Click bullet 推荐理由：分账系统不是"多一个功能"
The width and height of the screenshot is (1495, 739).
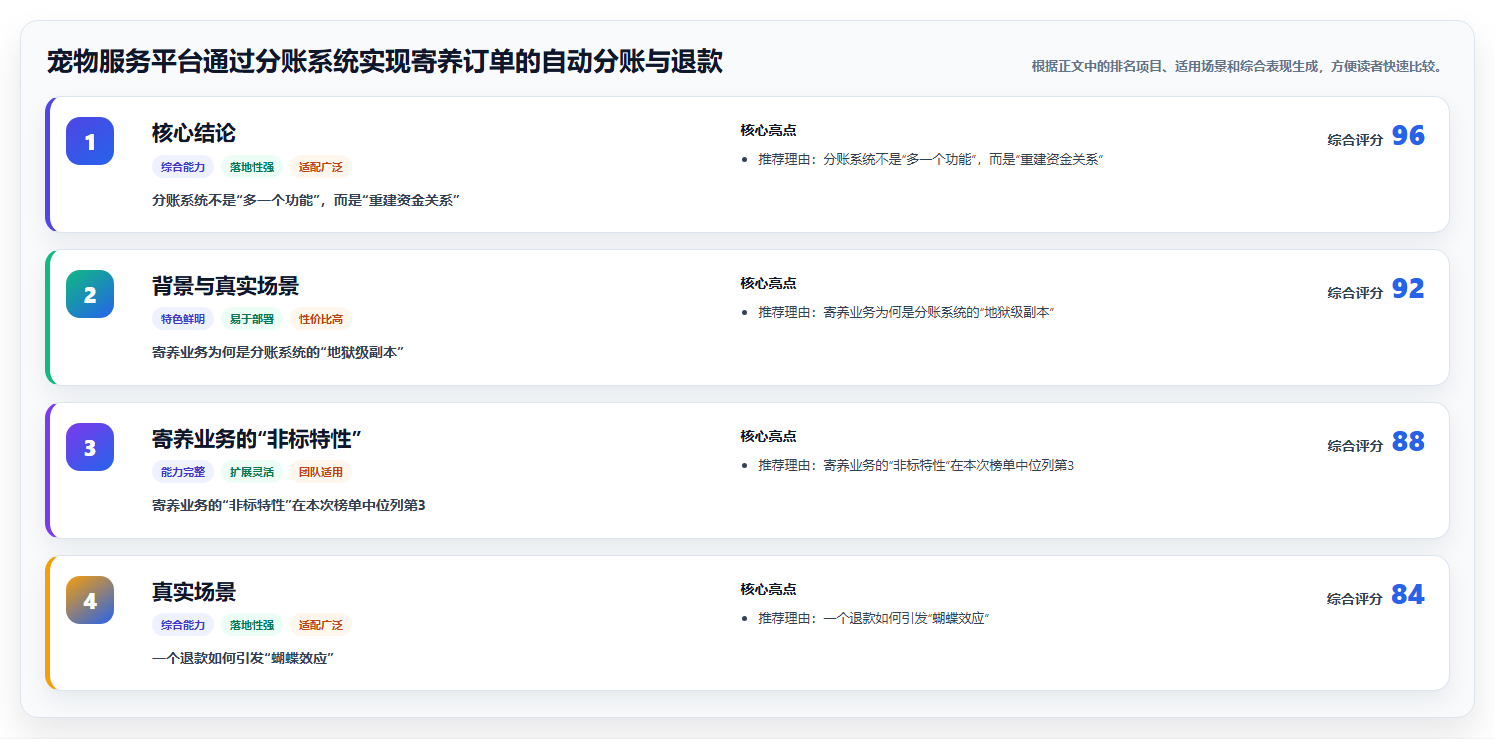[x=930, y=159]
